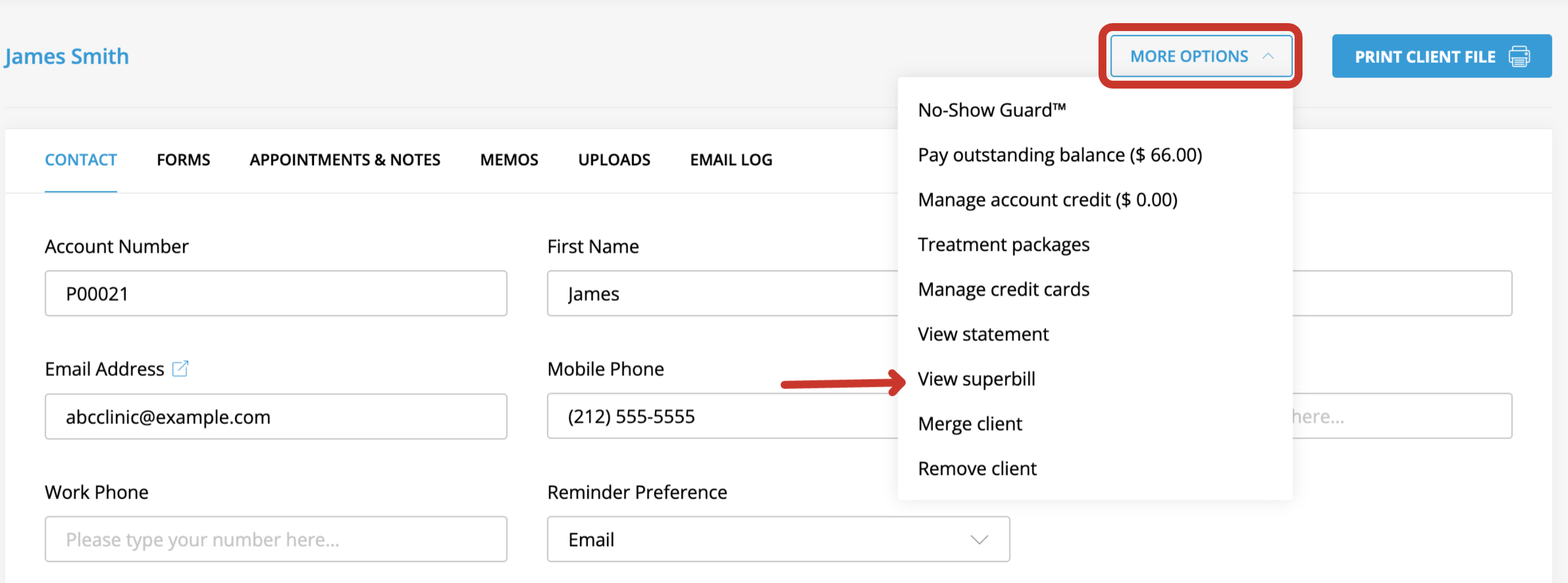Open the Forms tab

click(183, 160)
